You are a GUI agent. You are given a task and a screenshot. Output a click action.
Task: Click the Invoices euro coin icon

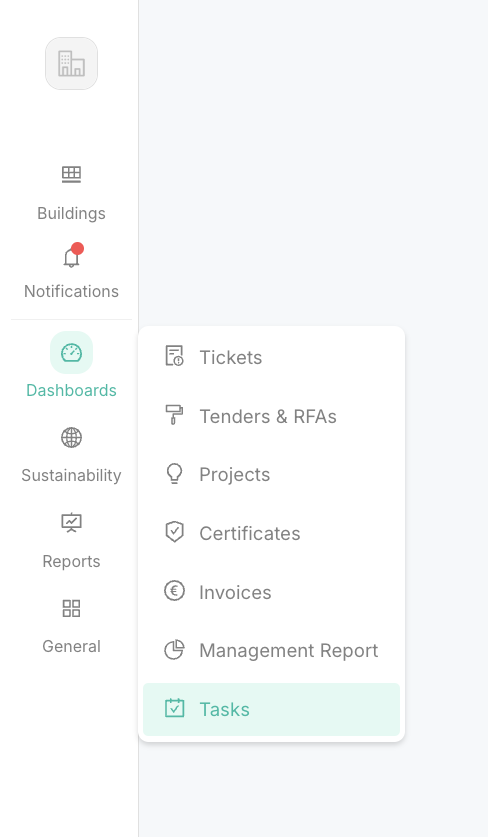[x=174, y=591]
